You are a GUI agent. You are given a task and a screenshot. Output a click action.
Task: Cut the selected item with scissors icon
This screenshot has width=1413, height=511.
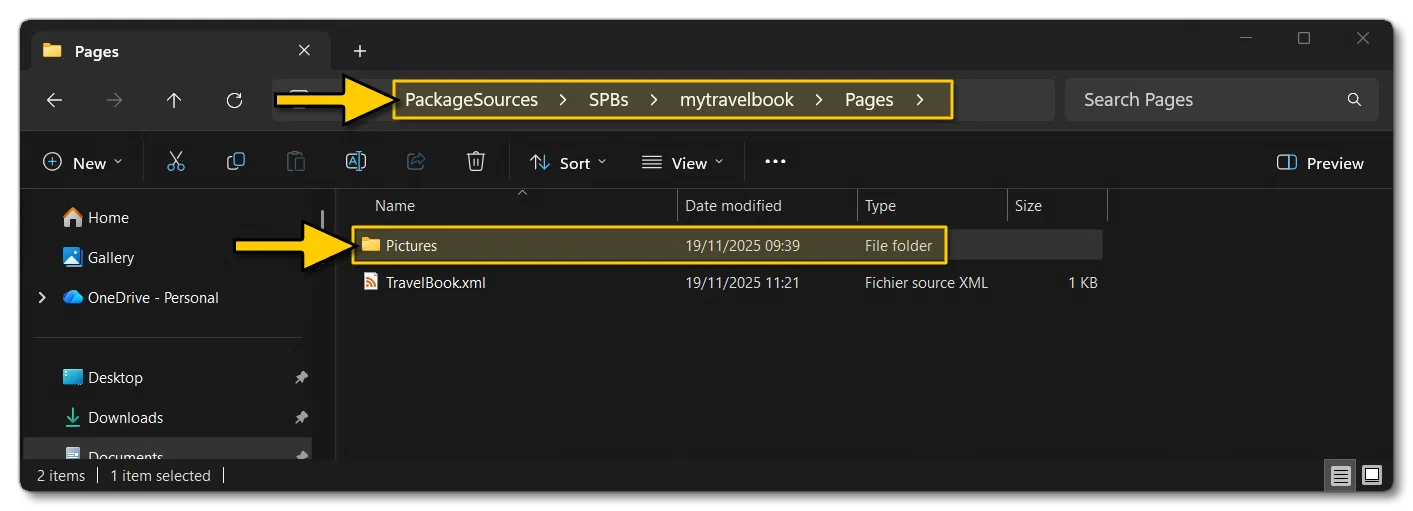tap(176, 162)
